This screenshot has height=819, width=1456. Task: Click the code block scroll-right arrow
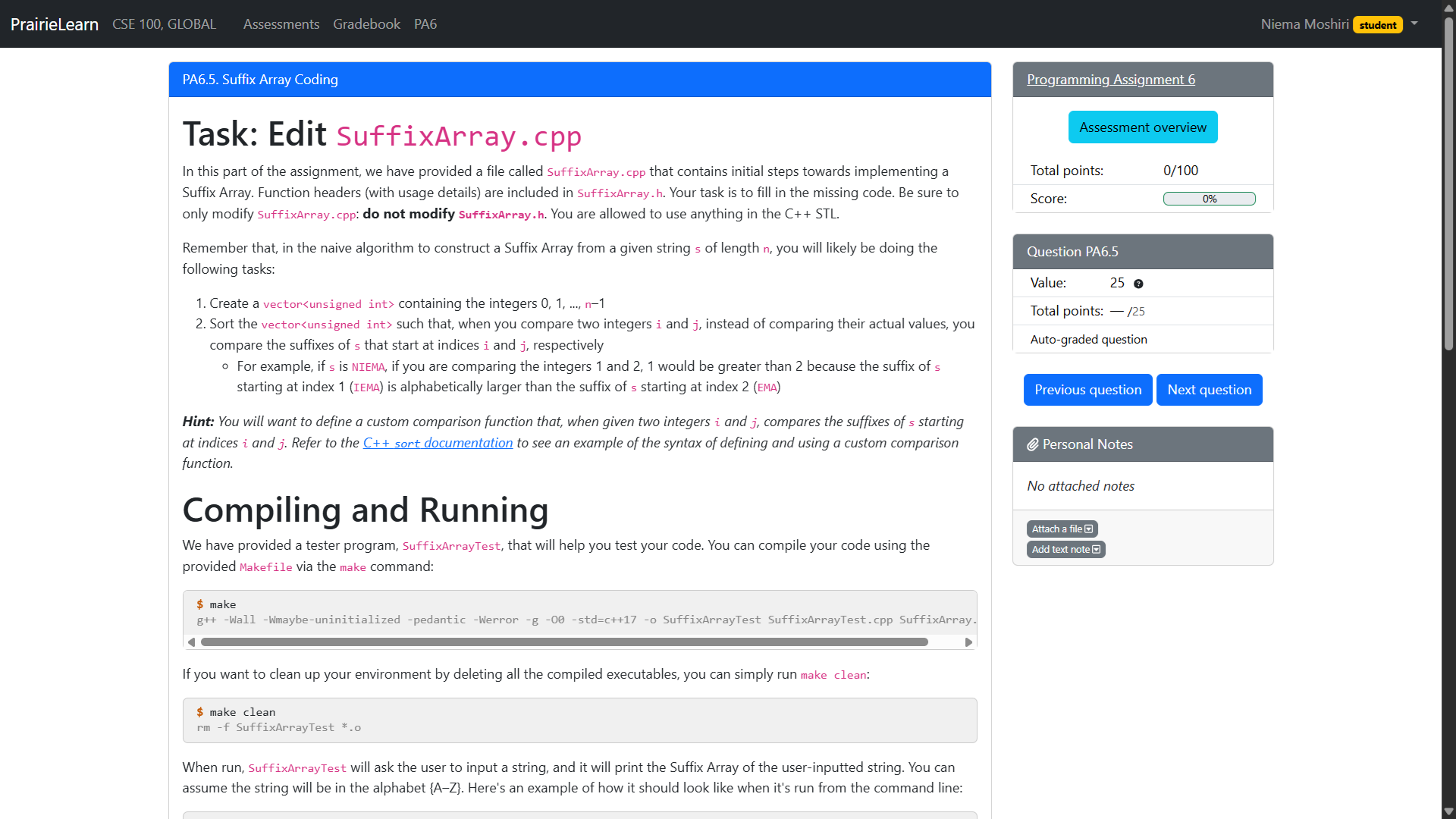[968, 642]
